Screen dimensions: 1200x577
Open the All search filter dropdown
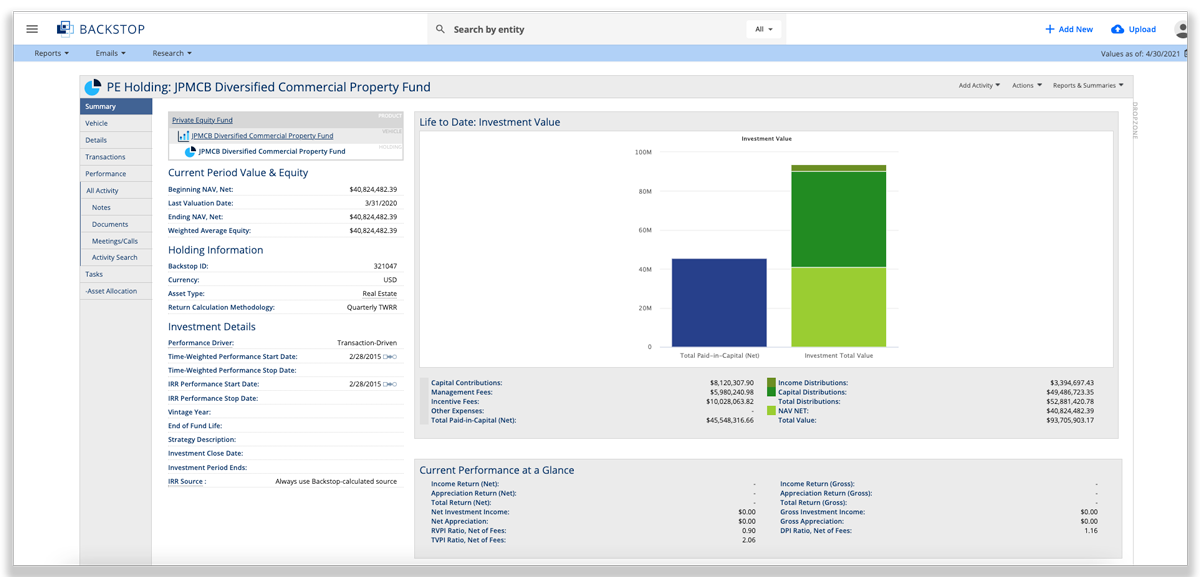764,29
